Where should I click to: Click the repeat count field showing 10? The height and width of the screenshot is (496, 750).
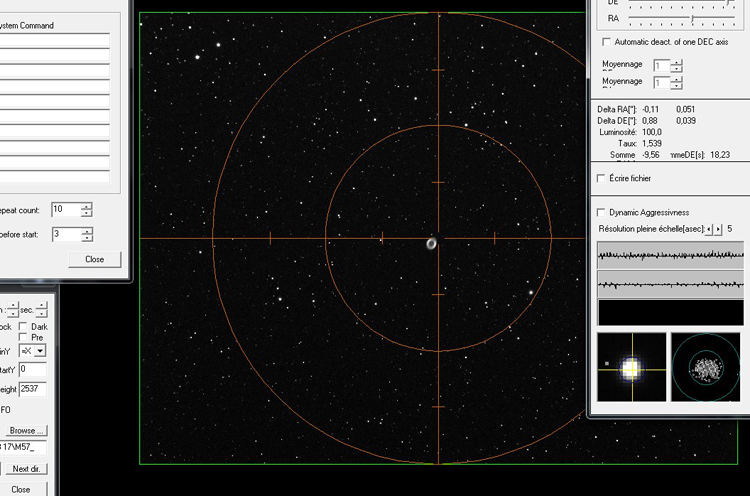(x=66, y=209)
